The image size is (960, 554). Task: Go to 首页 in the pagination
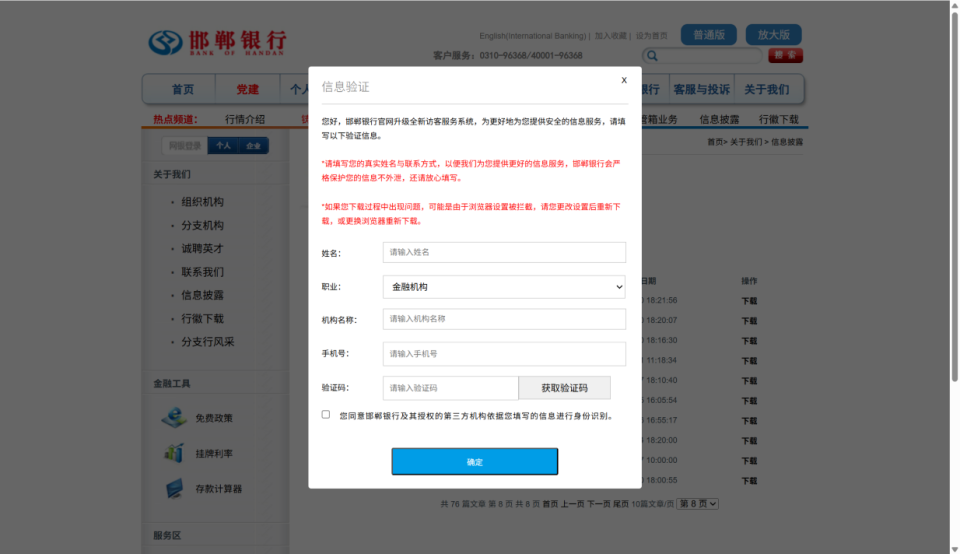(x=550, y=504)
